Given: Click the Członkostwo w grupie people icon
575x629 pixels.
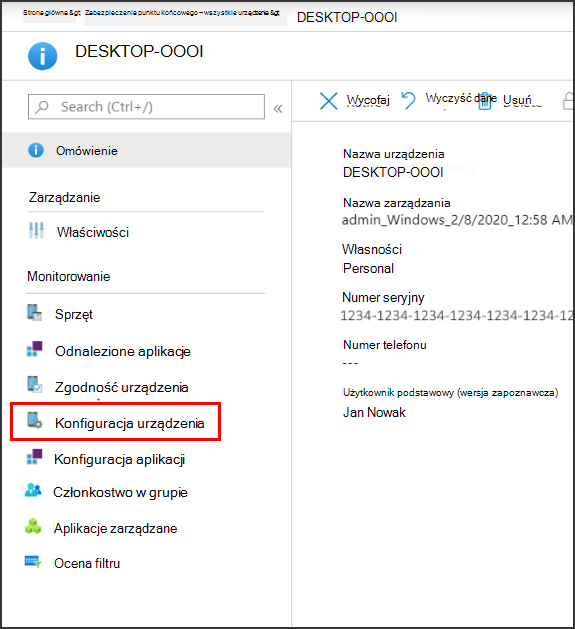Looking at the screenshot, I should click(33, 490).
